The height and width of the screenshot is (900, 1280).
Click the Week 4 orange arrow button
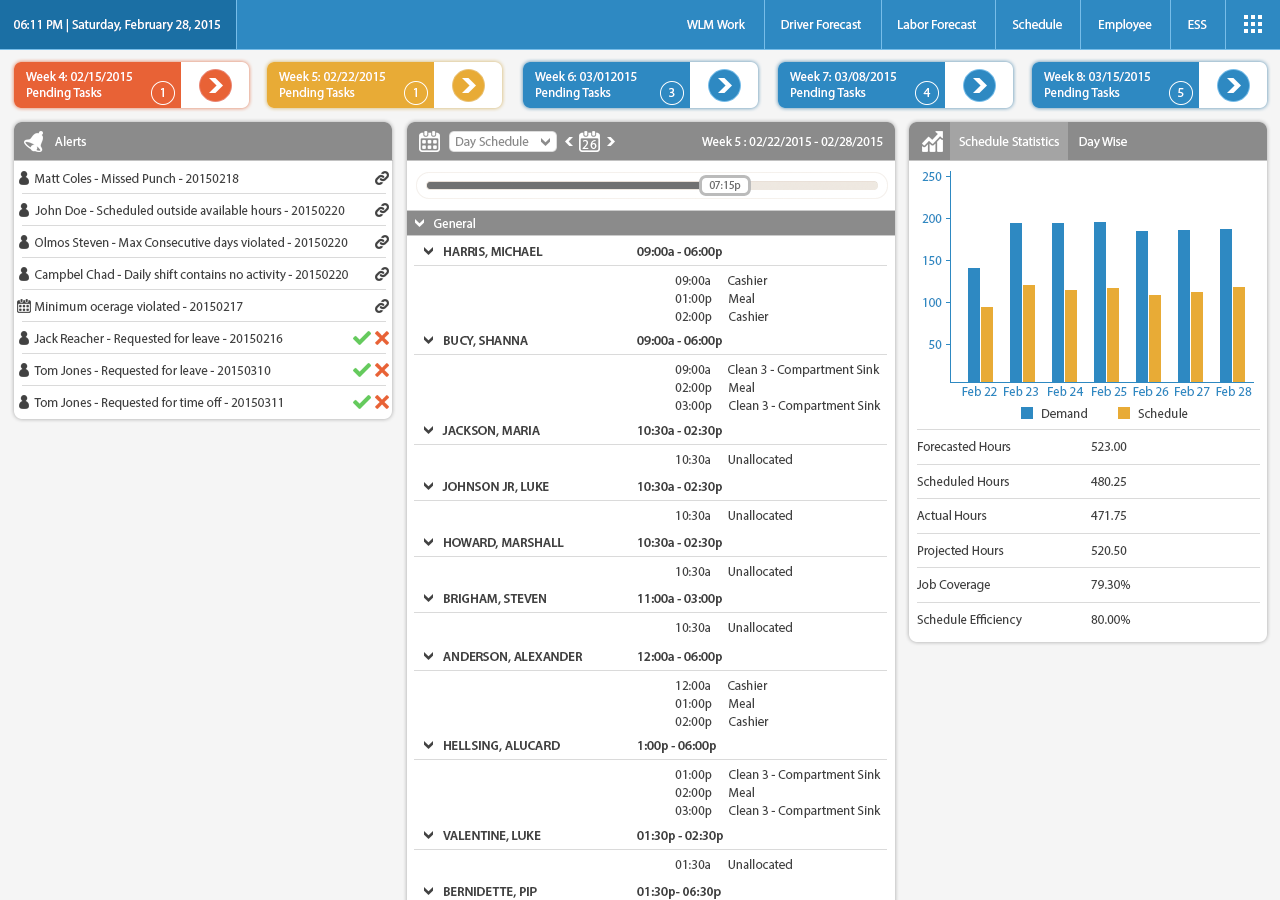(x=215, y=86)
